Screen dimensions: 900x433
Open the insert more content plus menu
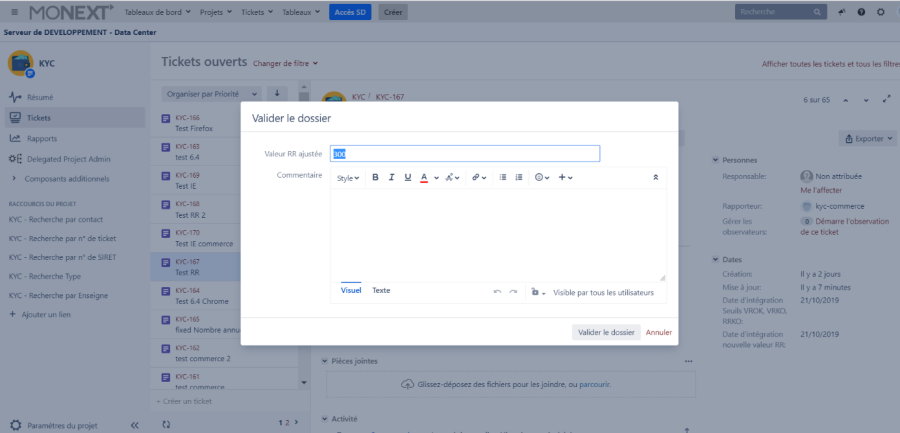pos(565,177)
